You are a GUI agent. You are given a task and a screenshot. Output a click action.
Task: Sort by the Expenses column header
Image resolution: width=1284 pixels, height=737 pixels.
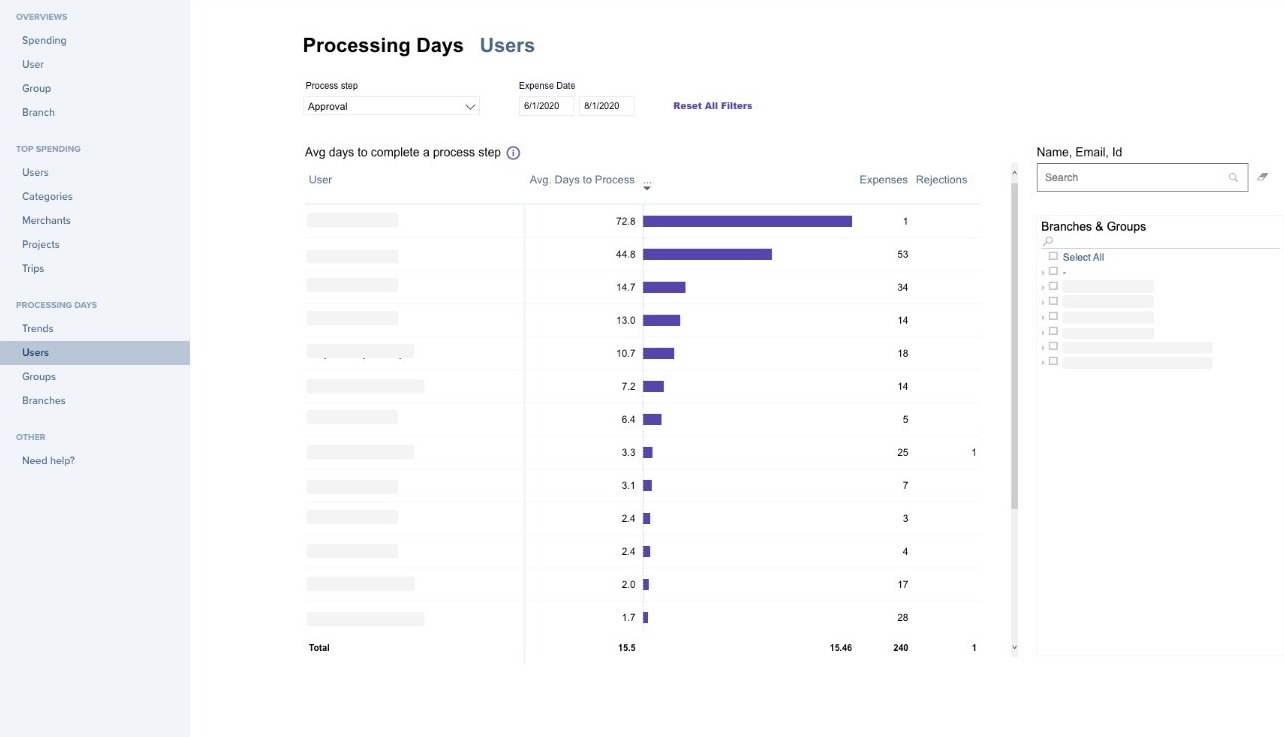pyautogui.click(x=883, y=180)
